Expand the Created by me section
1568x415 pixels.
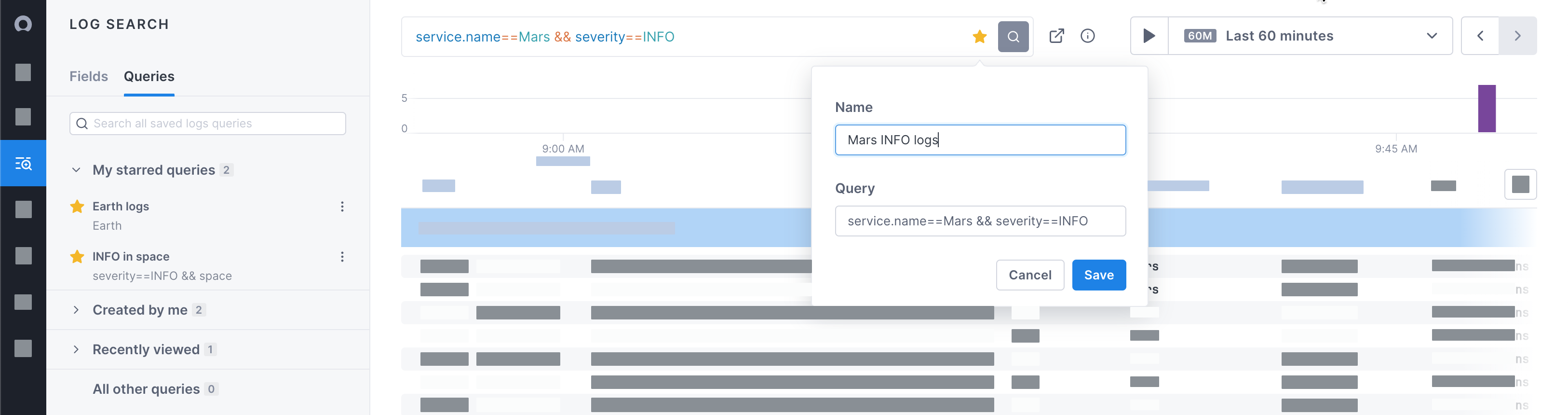(x=76, y=310)
